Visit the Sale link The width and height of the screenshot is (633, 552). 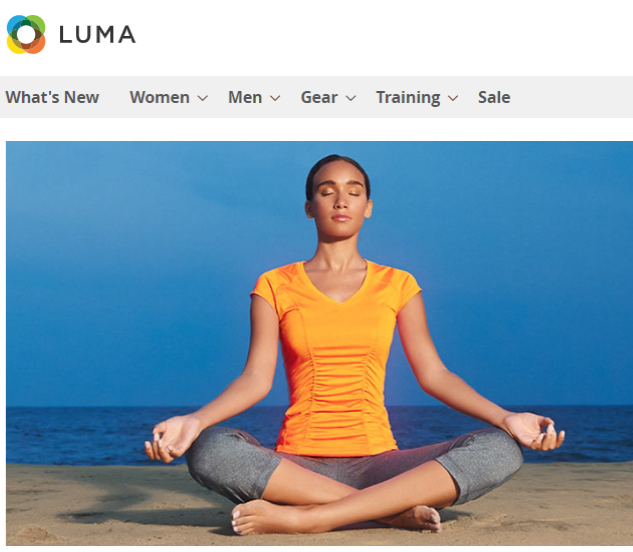[494, 97]
